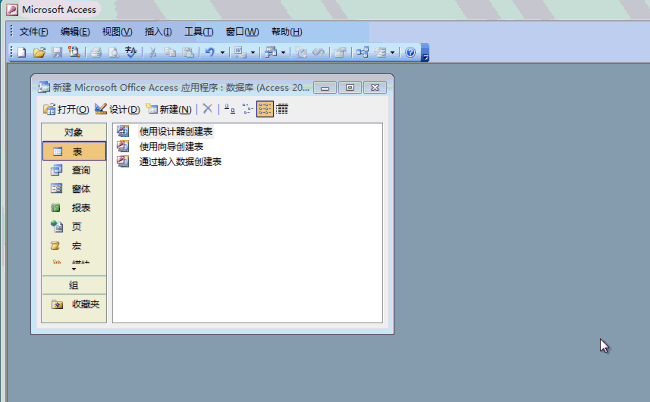This screenshot has height=402, width=650.
Task: Toggle the List view button
Action: (x=265, y=109)
